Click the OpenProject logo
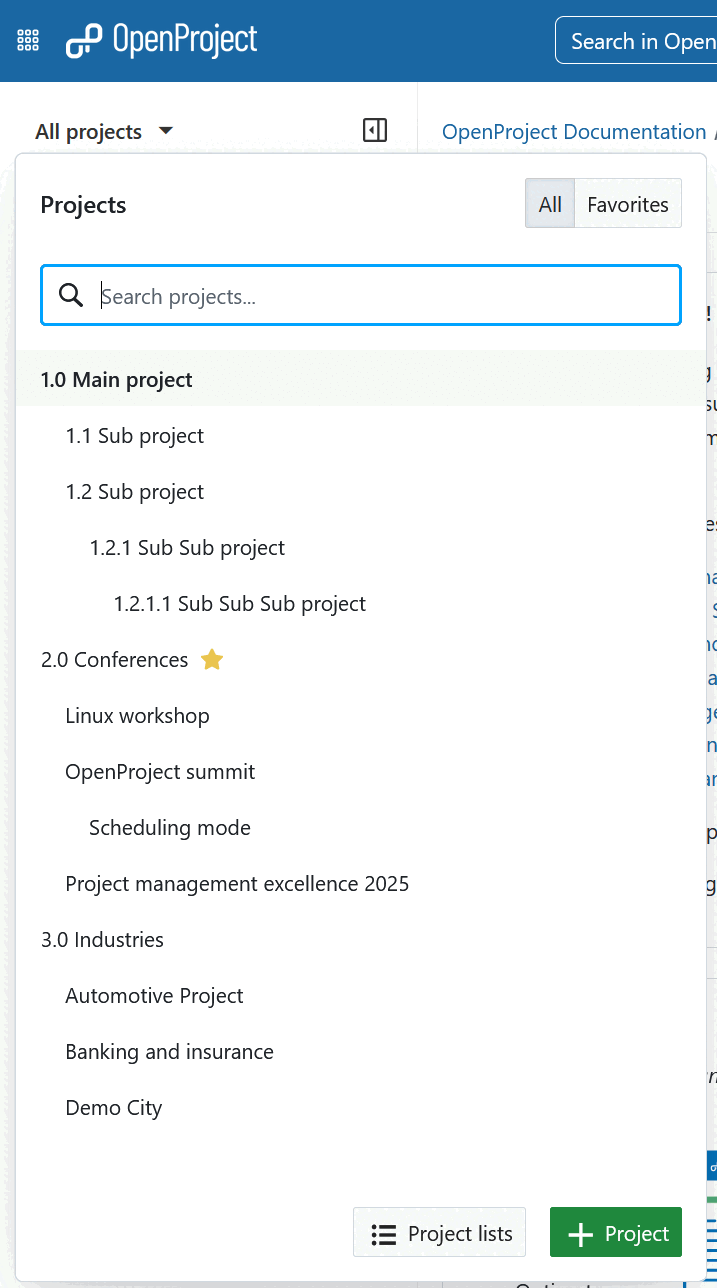 point(160,40)
